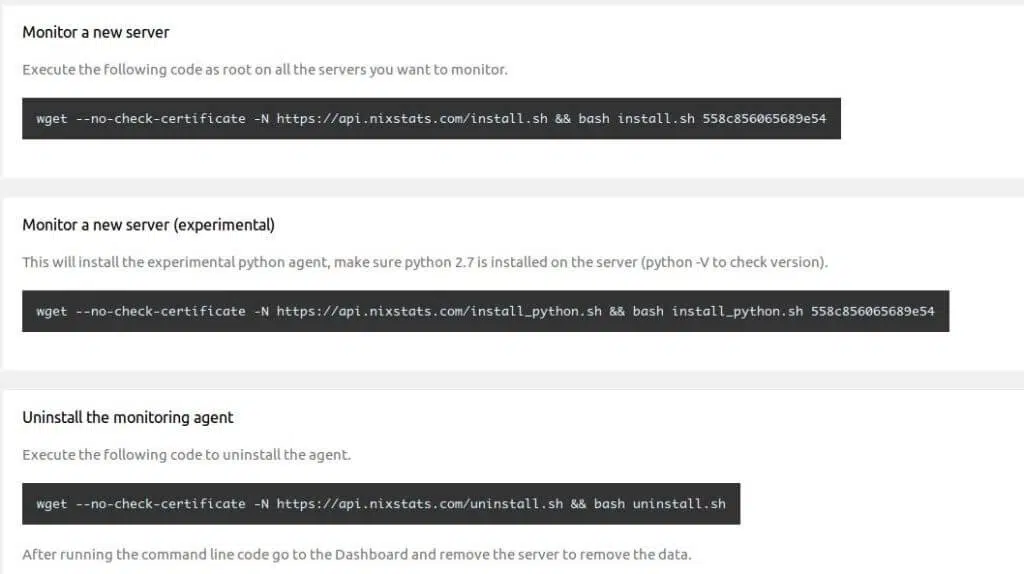
Task: Click the 'Uninstall the monitoring agent' heading
Action: tap(127, 417)
